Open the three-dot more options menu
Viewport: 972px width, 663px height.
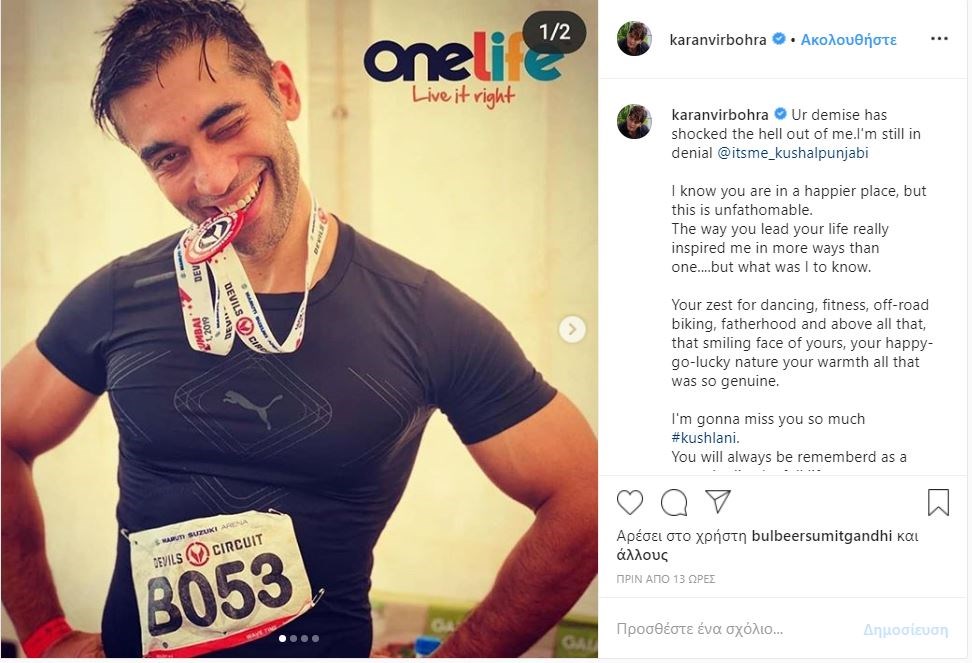point(939,38)
